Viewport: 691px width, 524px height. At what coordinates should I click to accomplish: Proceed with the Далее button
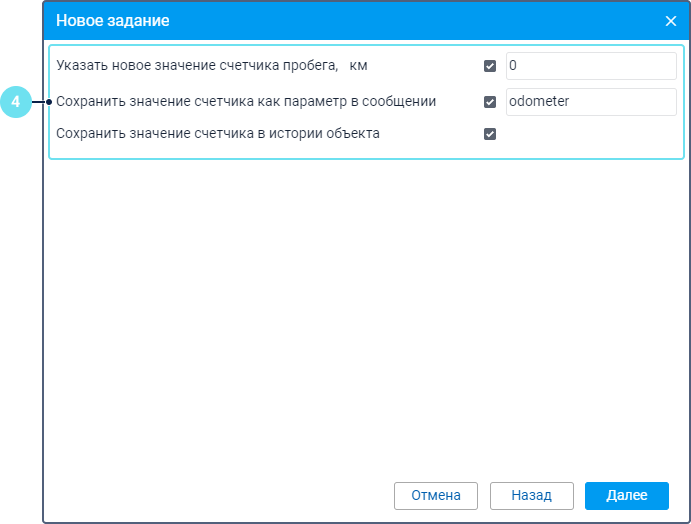(x=627, y=495)
